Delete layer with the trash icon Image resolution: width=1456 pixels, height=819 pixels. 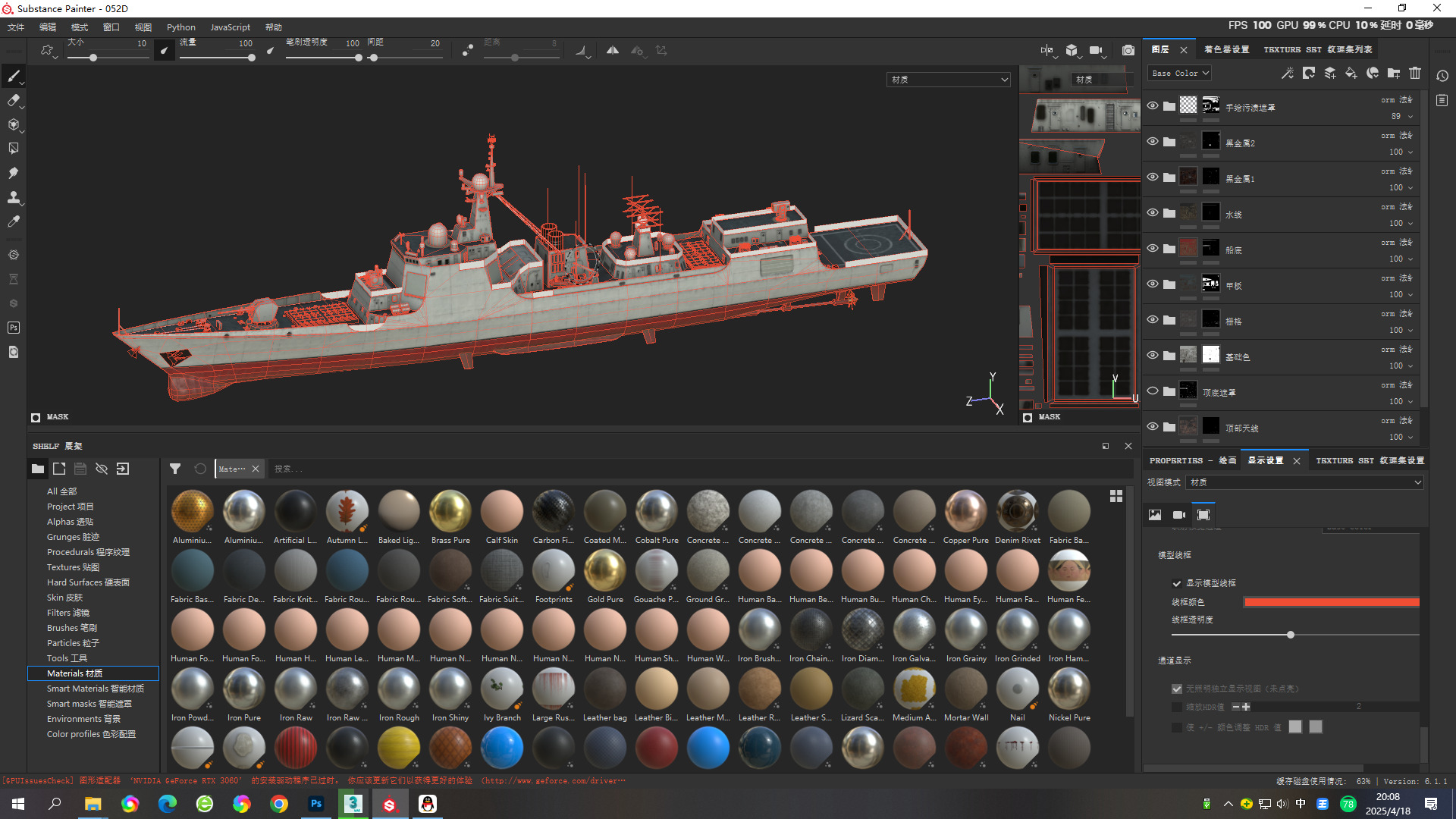click(1415, 74)
